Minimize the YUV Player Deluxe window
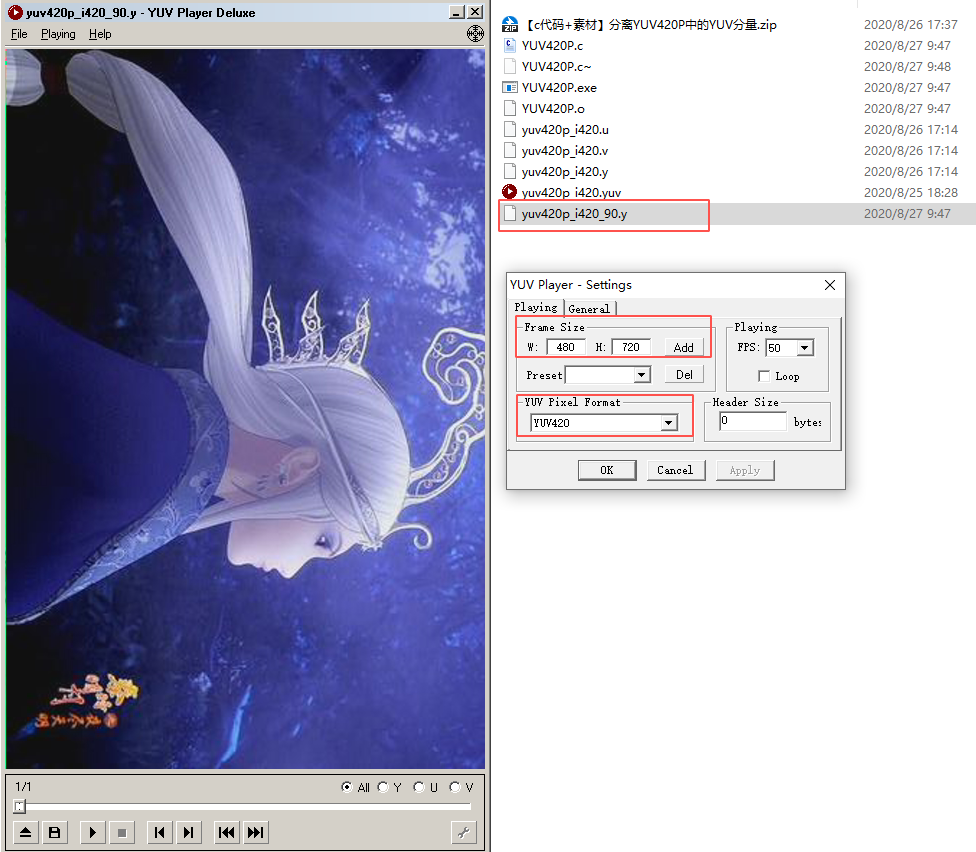The height and width of the screenshot is (852, 976). click(458, 12)
